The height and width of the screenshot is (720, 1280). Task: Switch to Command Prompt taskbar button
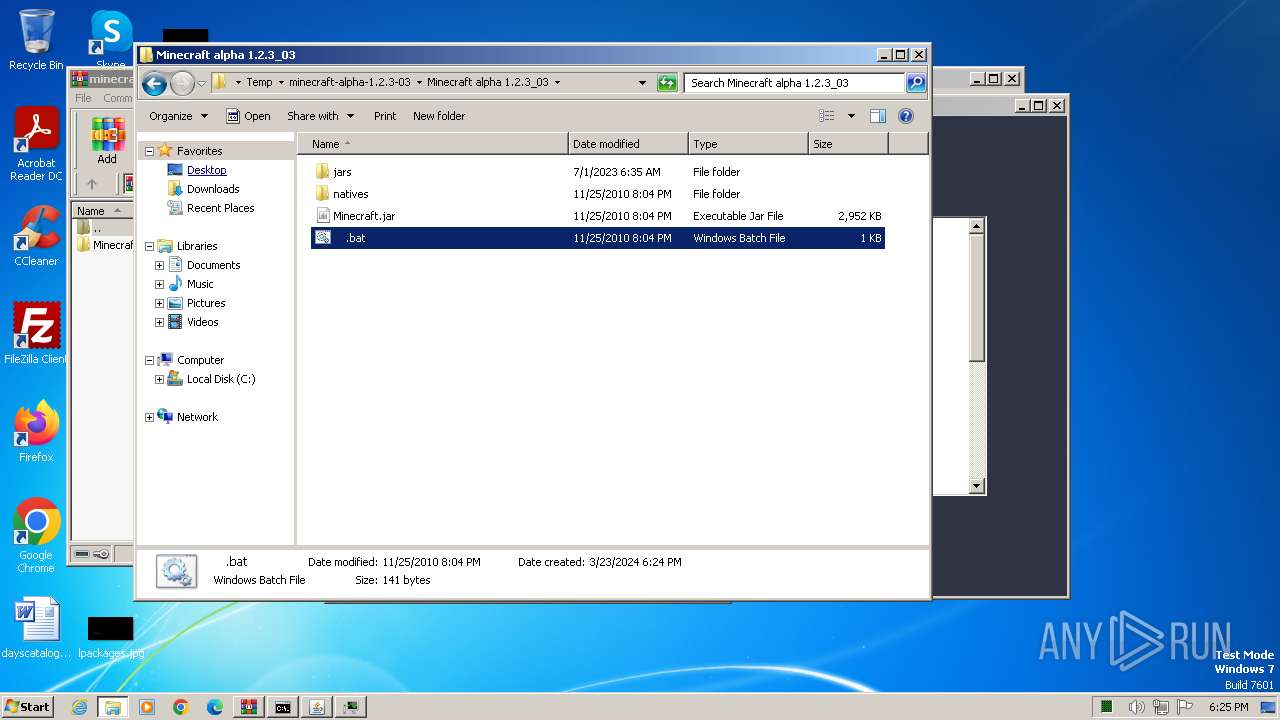(283, 707)
